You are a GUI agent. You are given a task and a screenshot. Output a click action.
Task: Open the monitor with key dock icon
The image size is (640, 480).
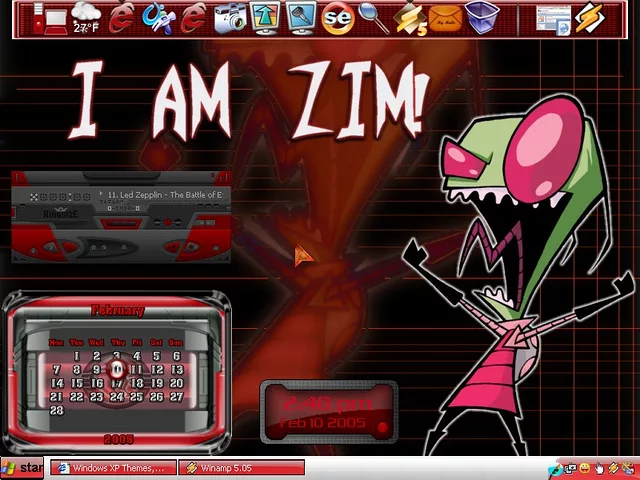[x=301, y=18]
